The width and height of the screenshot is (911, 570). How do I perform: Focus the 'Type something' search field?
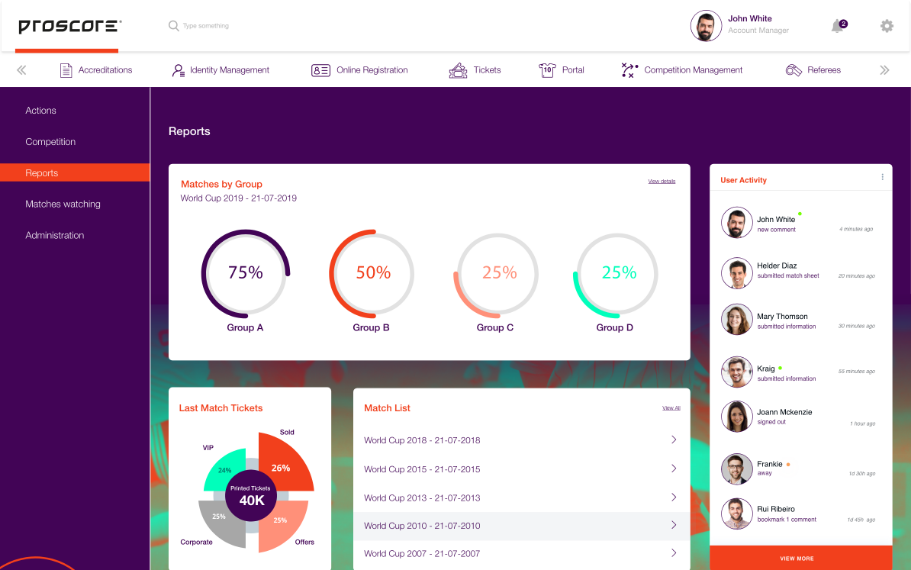point(206,26)
